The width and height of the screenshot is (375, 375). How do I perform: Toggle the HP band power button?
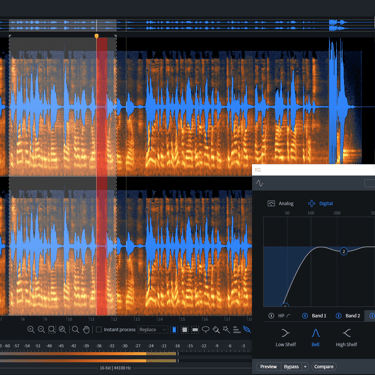coord(271,316)
